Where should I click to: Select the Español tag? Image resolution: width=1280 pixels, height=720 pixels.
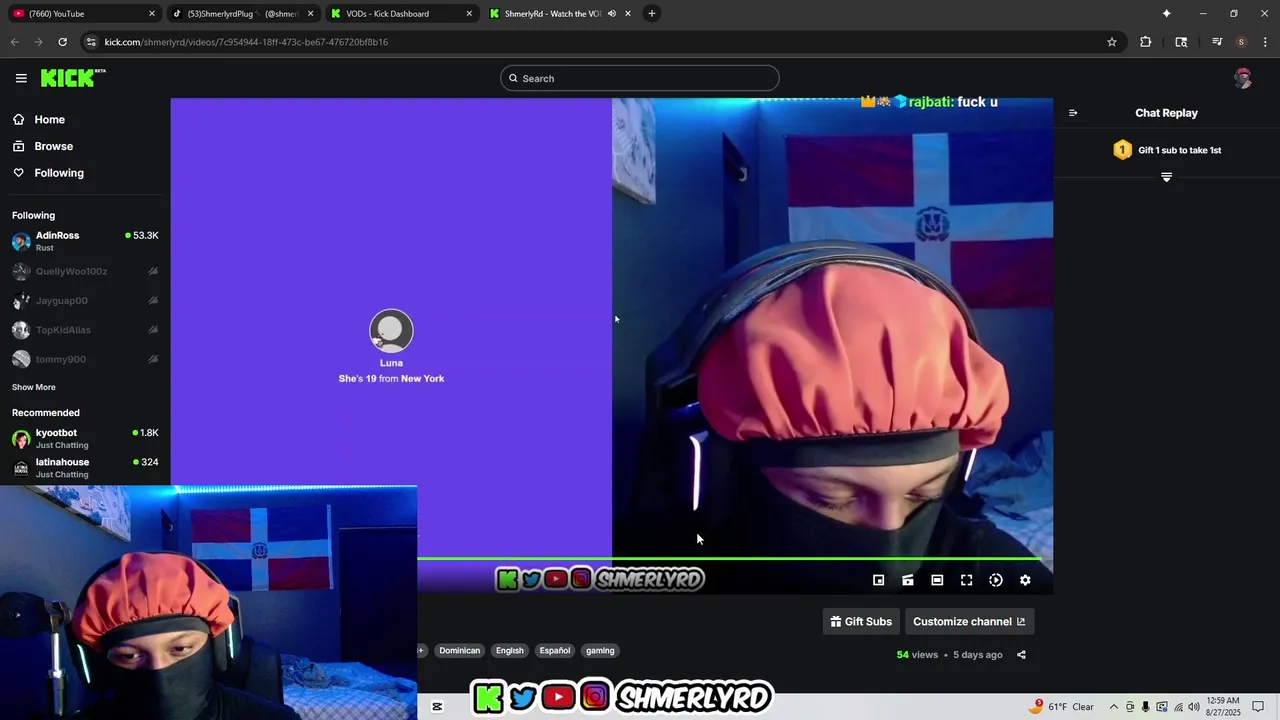[555, 650]
